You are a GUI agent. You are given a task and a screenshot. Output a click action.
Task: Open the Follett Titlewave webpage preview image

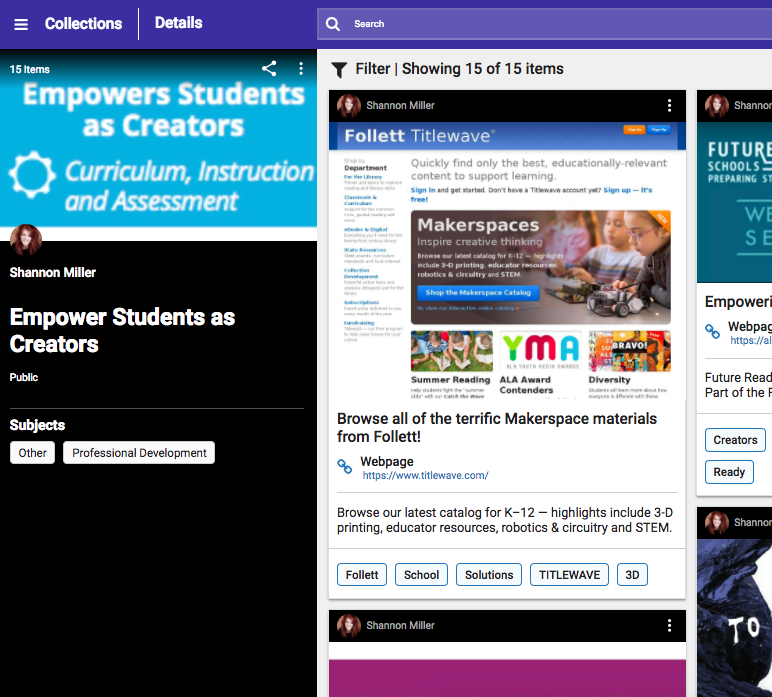point(507,260)
